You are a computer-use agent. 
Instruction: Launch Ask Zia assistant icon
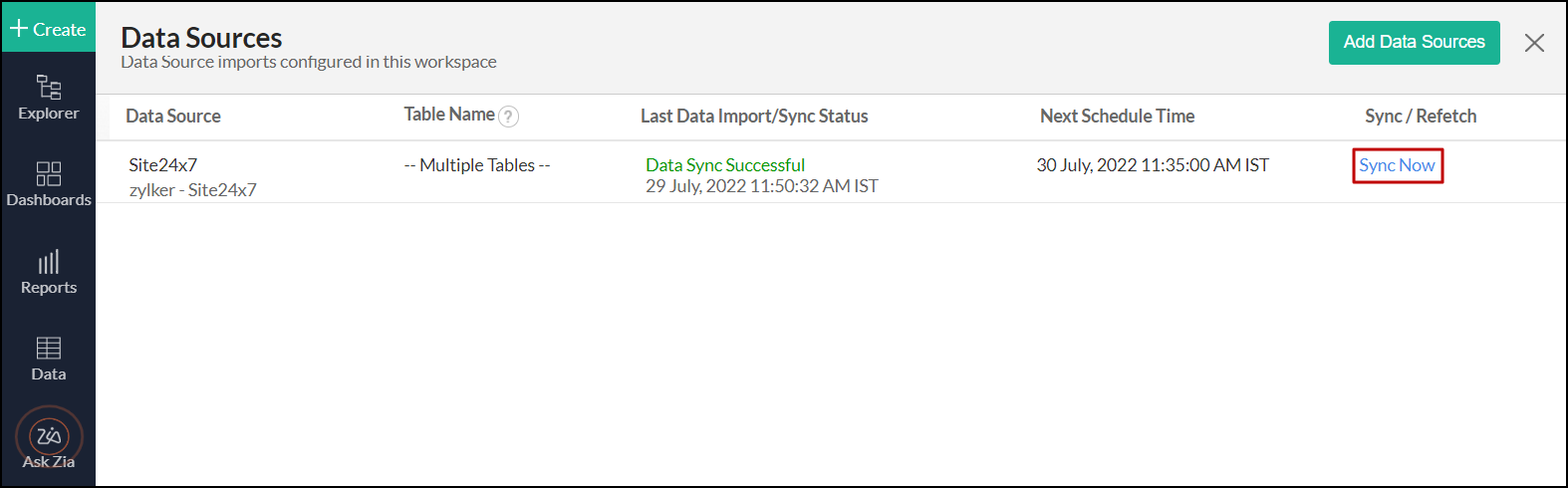tap(48, 438)
